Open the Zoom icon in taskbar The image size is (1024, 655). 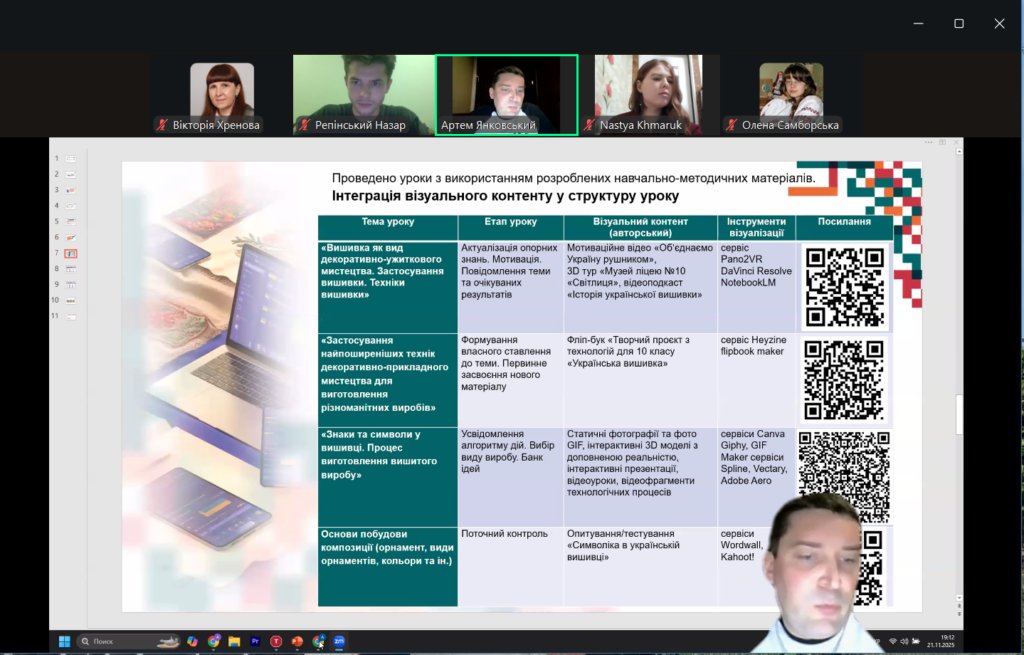[x=339, y=641]
